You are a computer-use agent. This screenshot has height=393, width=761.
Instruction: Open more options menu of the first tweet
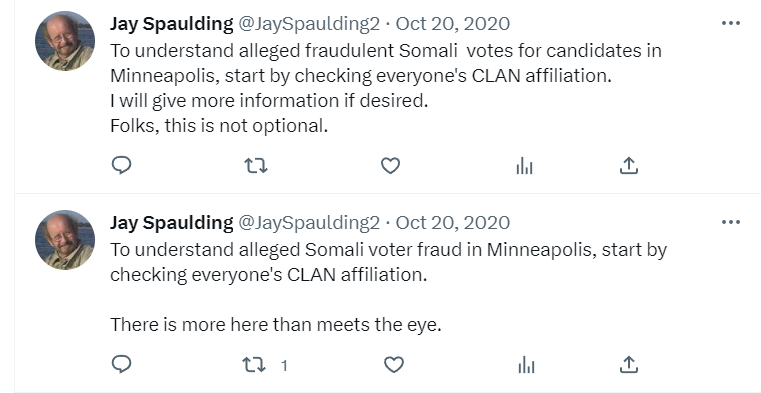pyautogui.click(x=730, y=23)
